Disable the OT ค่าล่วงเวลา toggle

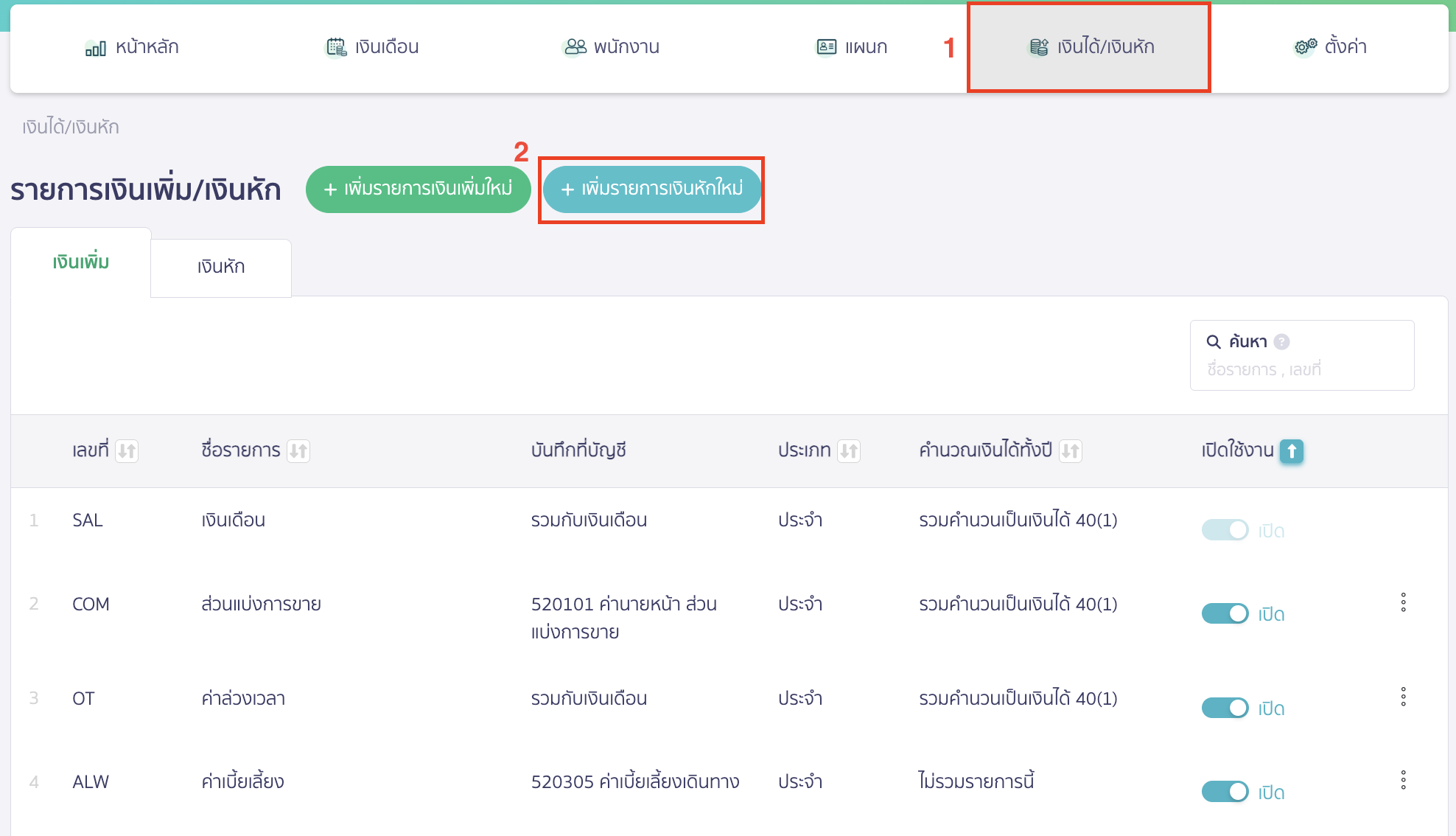[x=1224, y=707]
